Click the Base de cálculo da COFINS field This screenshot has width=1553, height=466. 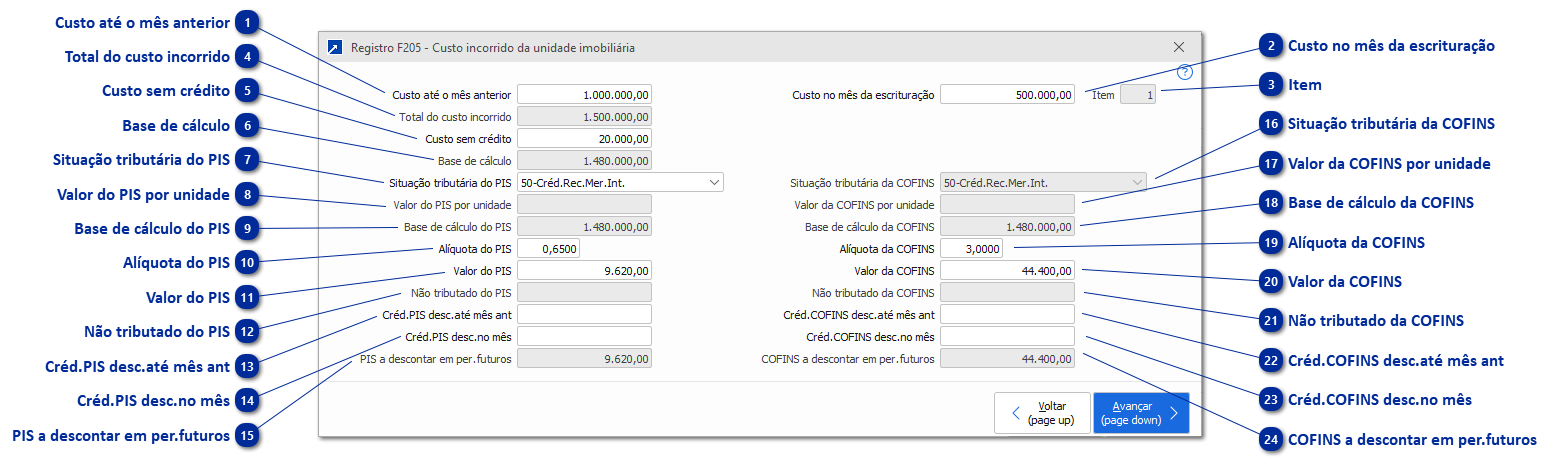(1008, 226)
